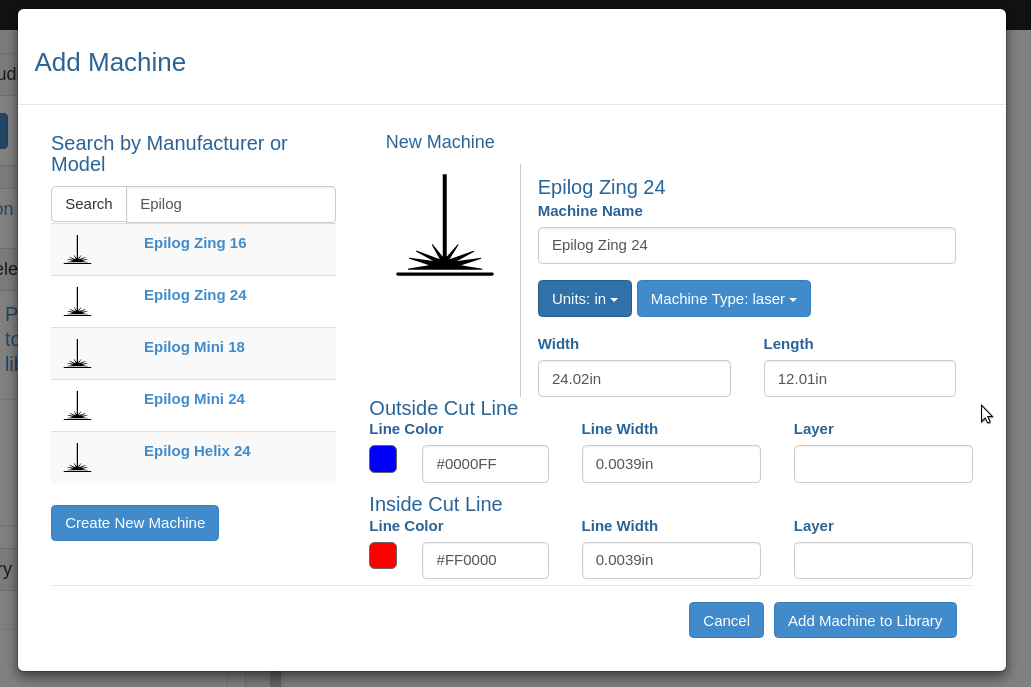Viewport: 1031px width, 687px height.
Task: Open the blue Outside Cut Line color swatch
Action: coord(383,459)
